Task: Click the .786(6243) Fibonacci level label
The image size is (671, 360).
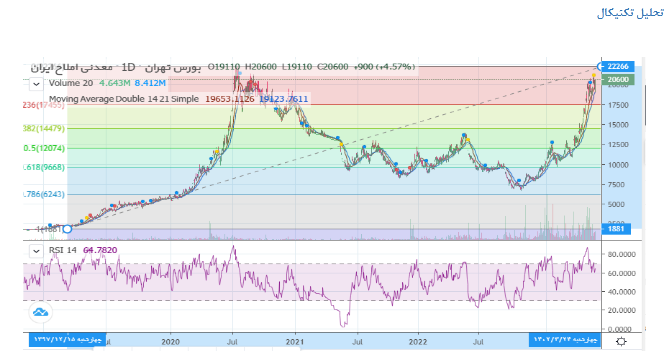Action: (x=44, y=194)
